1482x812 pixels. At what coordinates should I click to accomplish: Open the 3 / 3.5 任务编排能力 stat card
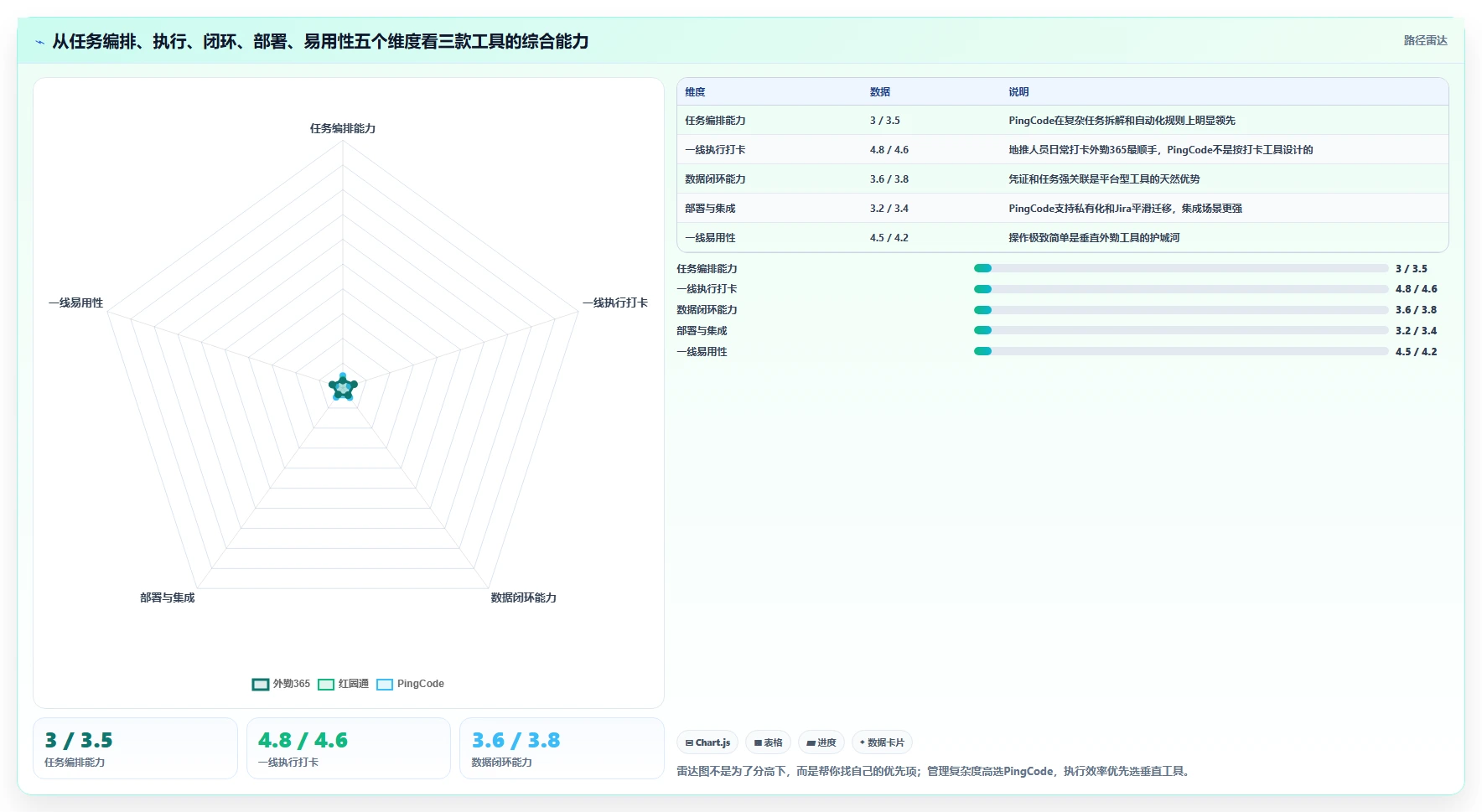(x=135, y=748)
